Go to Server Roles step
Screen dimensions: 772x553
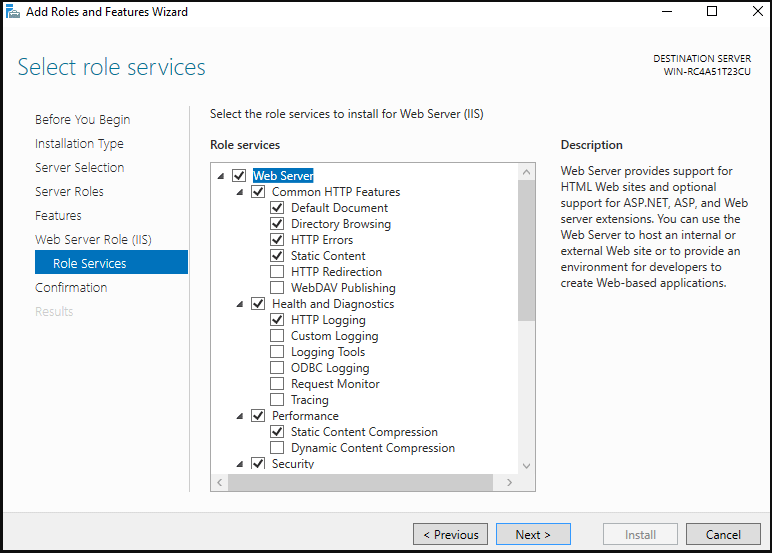pyautogui.click(x=69, y=192)
